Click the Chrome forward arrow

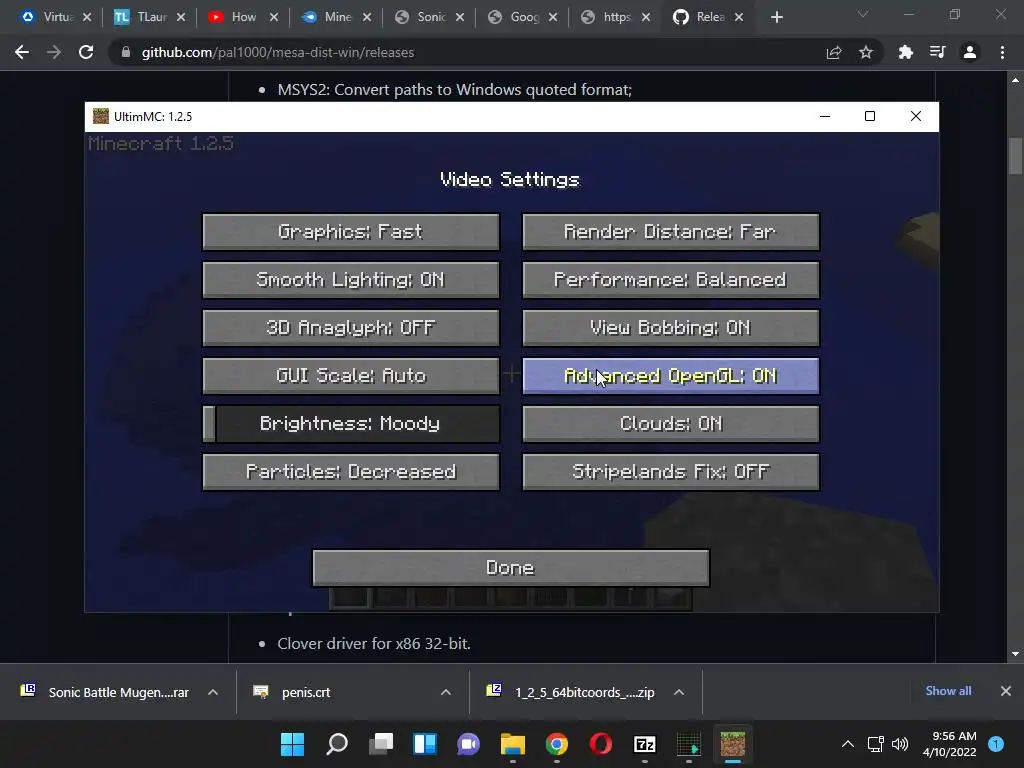pos(54,52)
